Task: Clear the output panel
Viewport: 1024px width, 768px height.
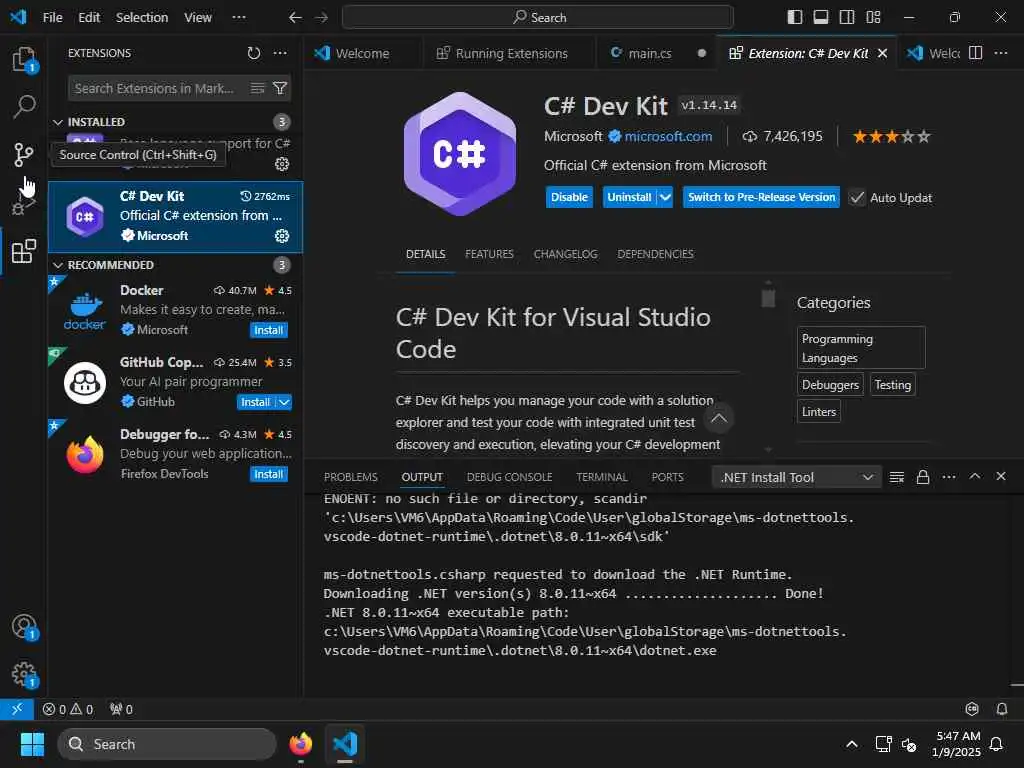Action: (x=897, y=477)
